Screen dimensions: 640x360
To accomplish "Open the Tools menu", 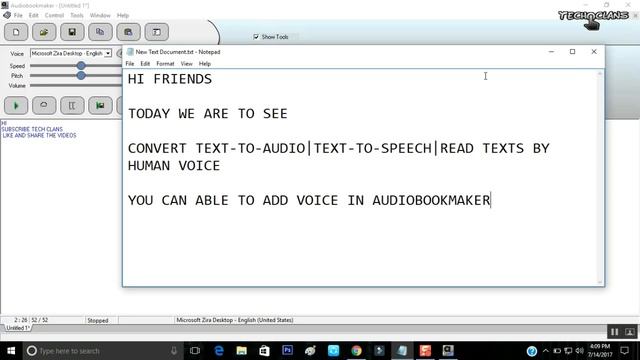I will pyautogui.click(x=77, y=15).
